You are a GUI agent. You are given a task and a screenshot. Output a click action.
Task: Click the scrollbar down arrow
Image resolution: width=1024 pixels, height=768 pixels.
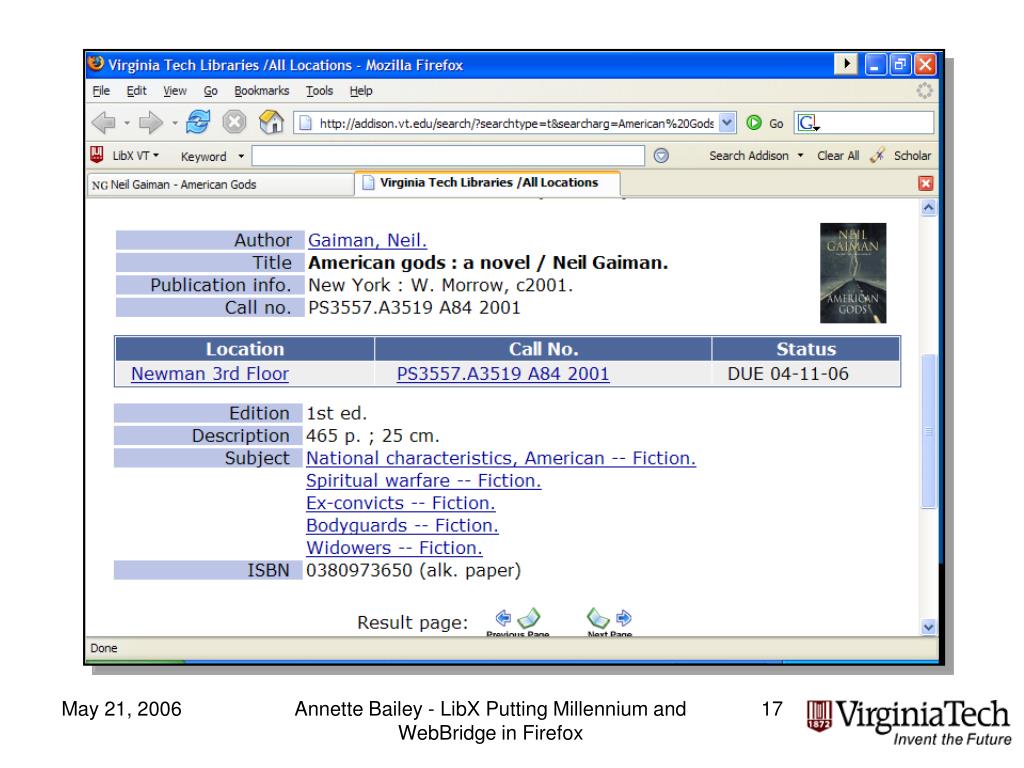tap(928, 627)
